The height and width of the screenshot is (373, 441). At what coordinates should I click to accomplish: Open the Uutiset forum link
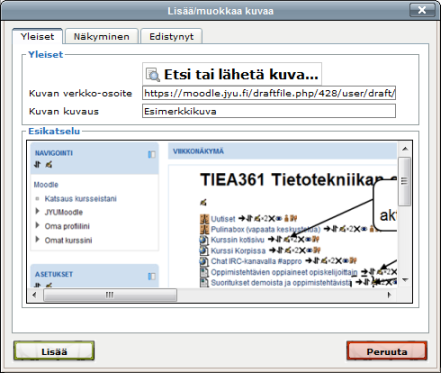[x=223, y=219]
